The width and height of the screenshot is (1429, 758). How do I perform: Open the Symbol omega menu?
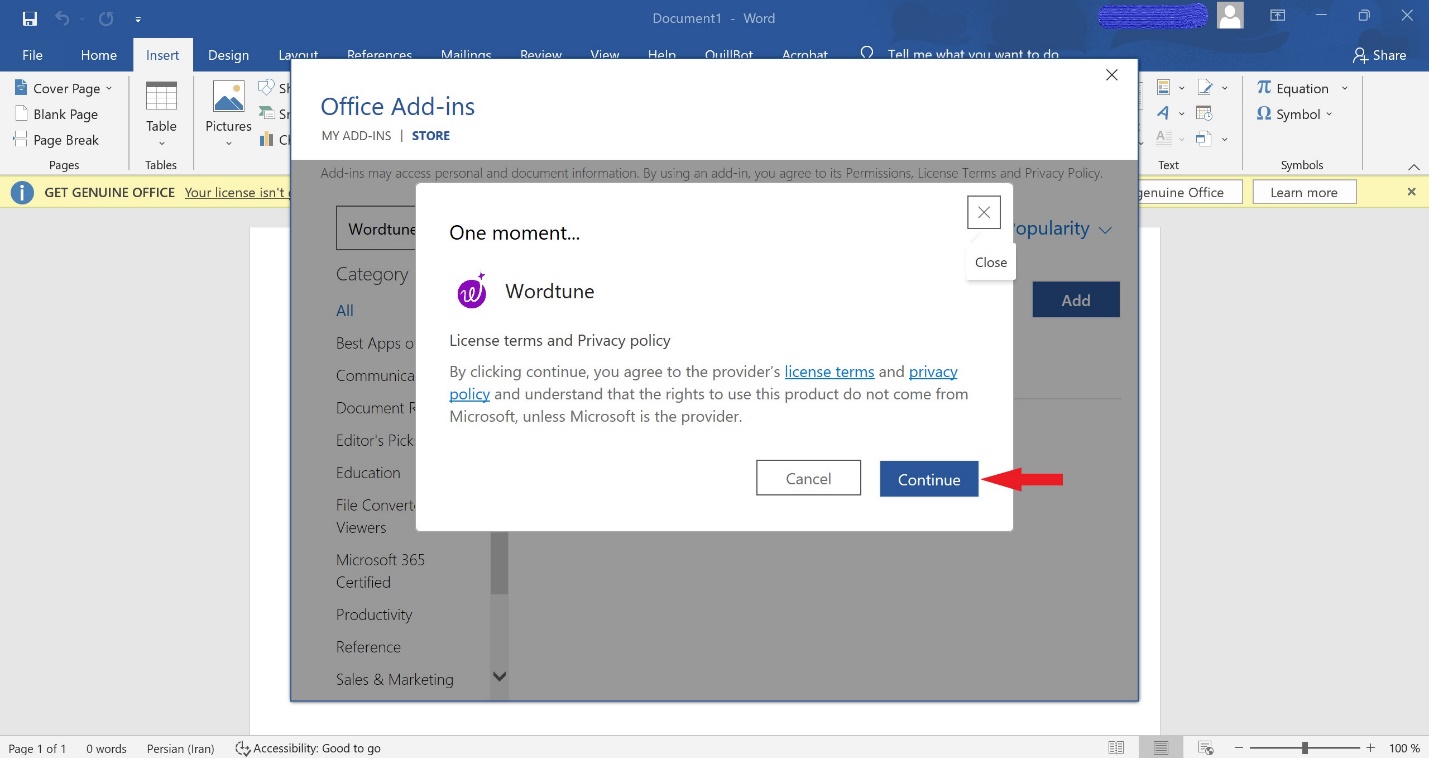1294,114
